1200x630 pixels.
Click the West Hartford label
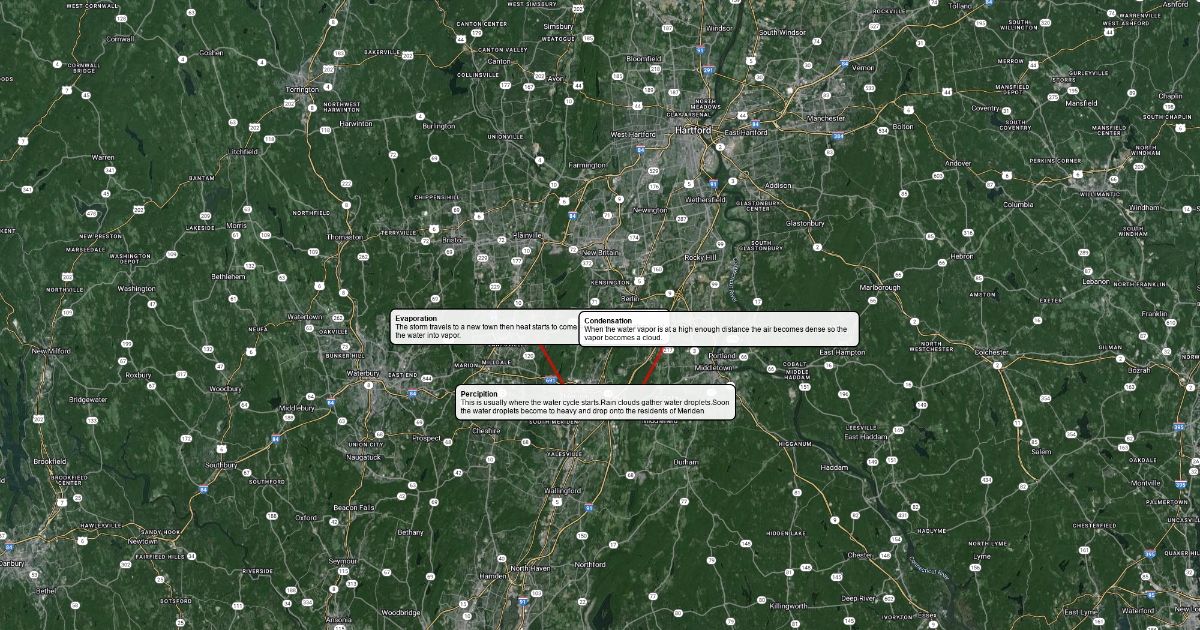pyautogui.click(x=633, y=134)
